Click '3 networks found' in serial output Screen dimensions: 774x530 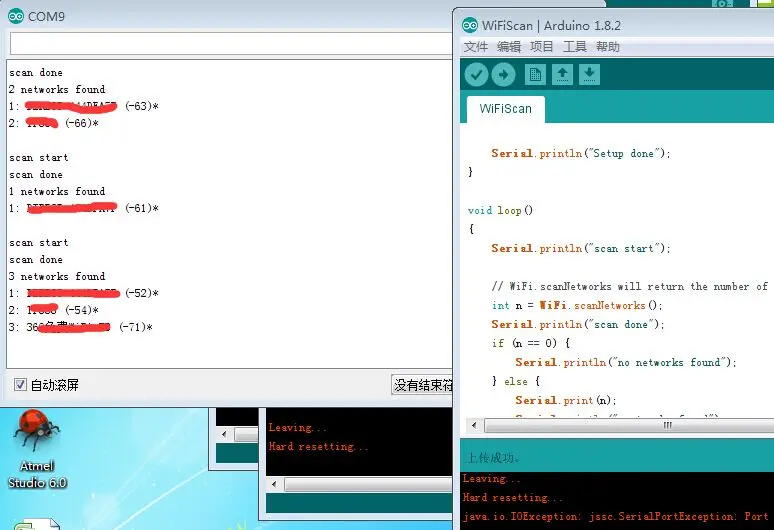click(57, 276)
